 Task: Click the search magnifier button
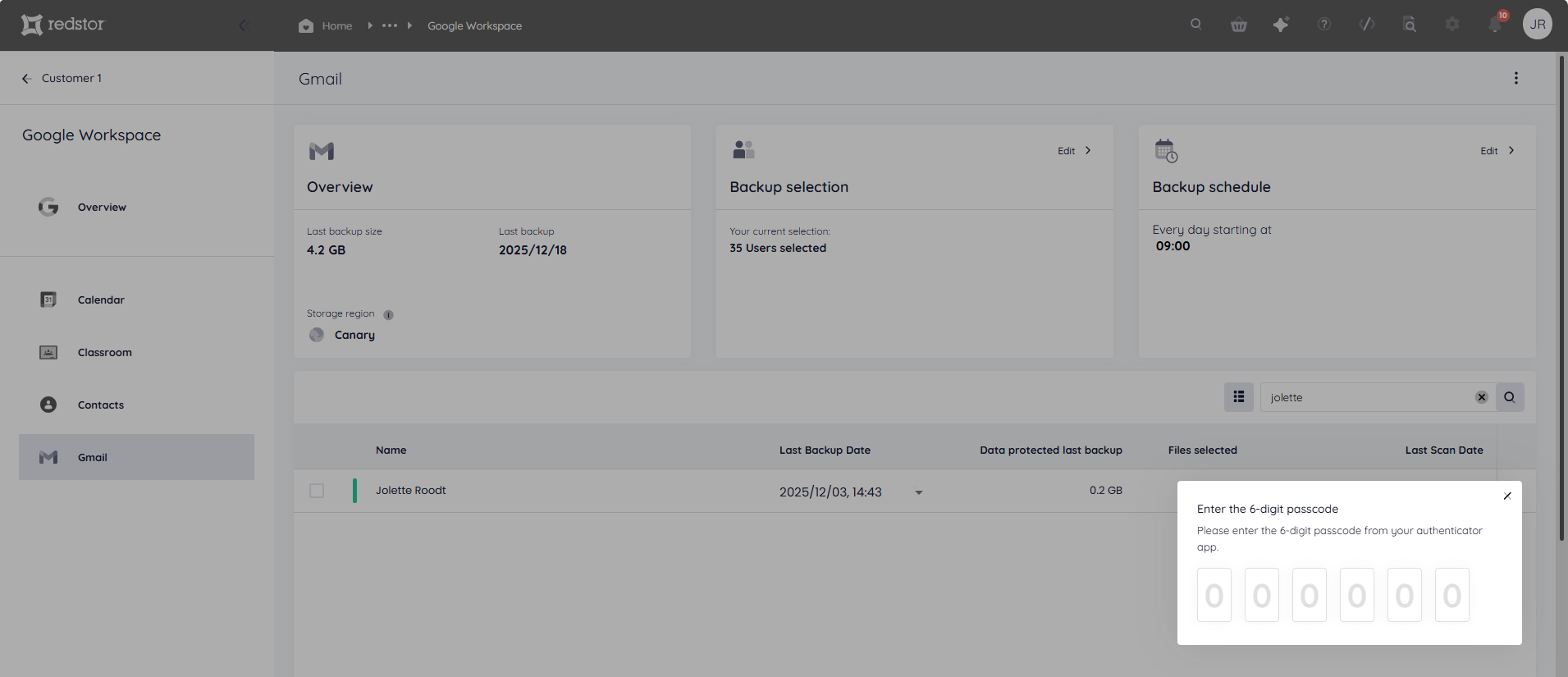pos(1509,397)
